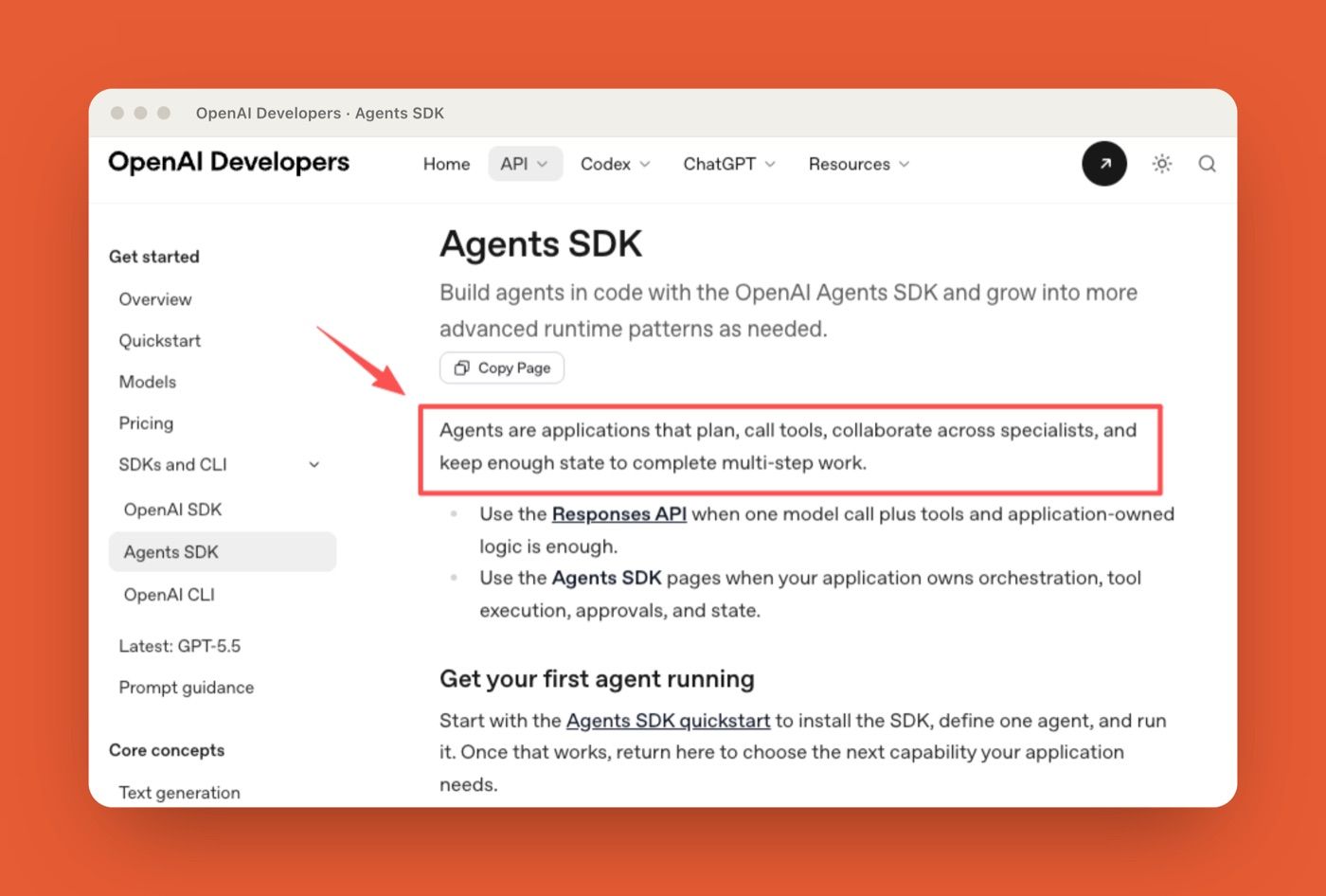Open search with the magnifier icon
1326x896 pixels.
pyautogui.click(x=1207, y=164)
